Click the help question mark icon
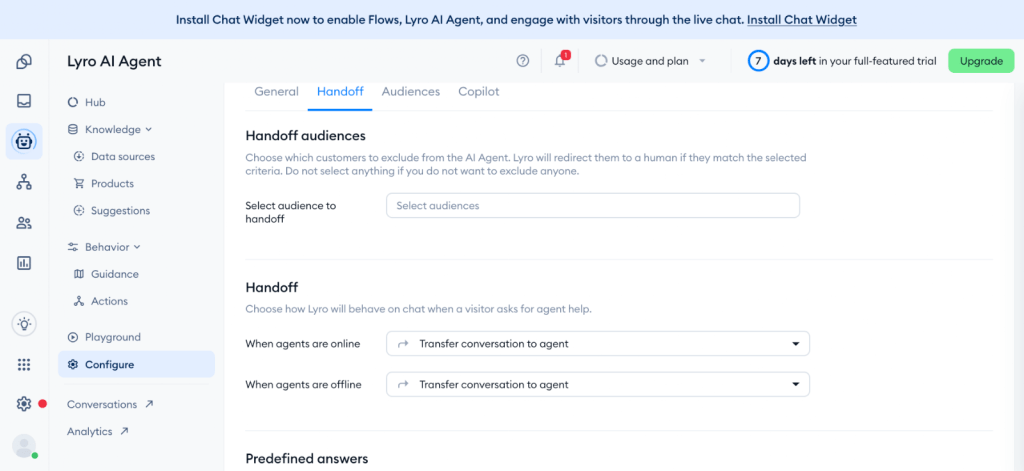 (x=523, y=61)
